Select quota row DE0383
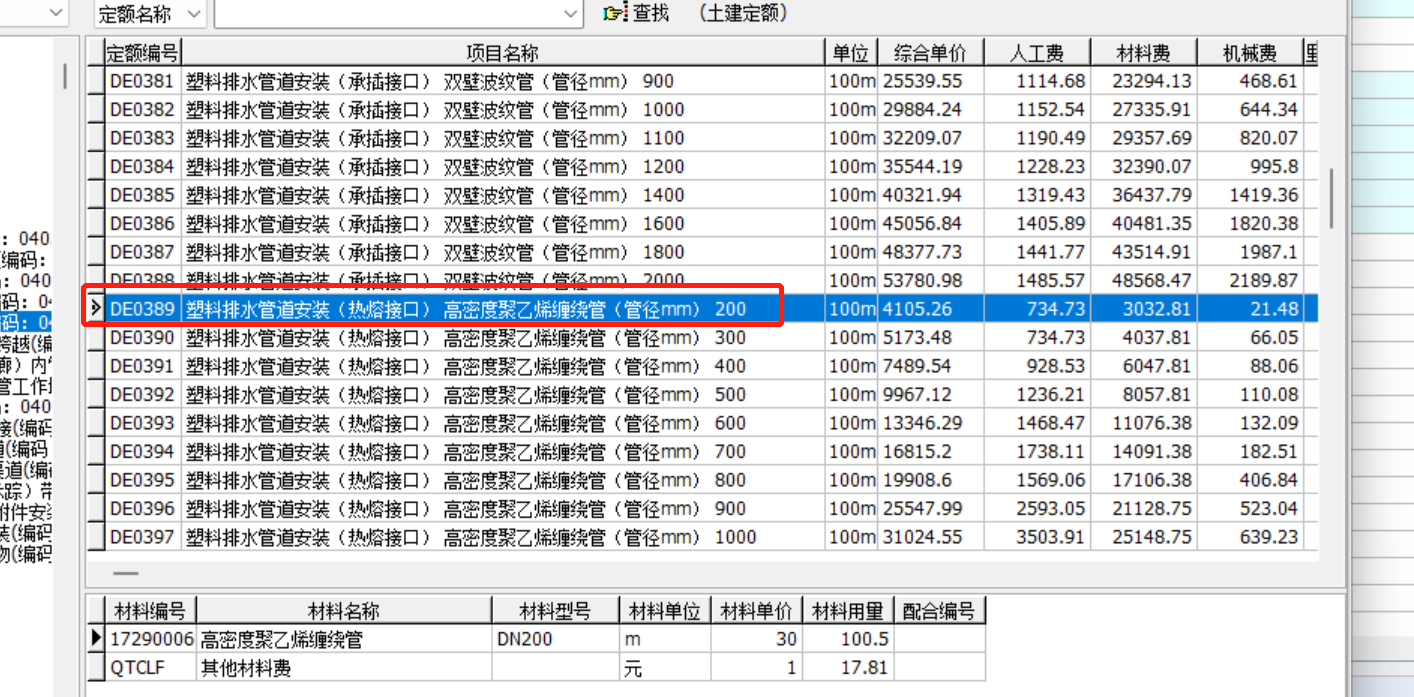 click(704, 138)
